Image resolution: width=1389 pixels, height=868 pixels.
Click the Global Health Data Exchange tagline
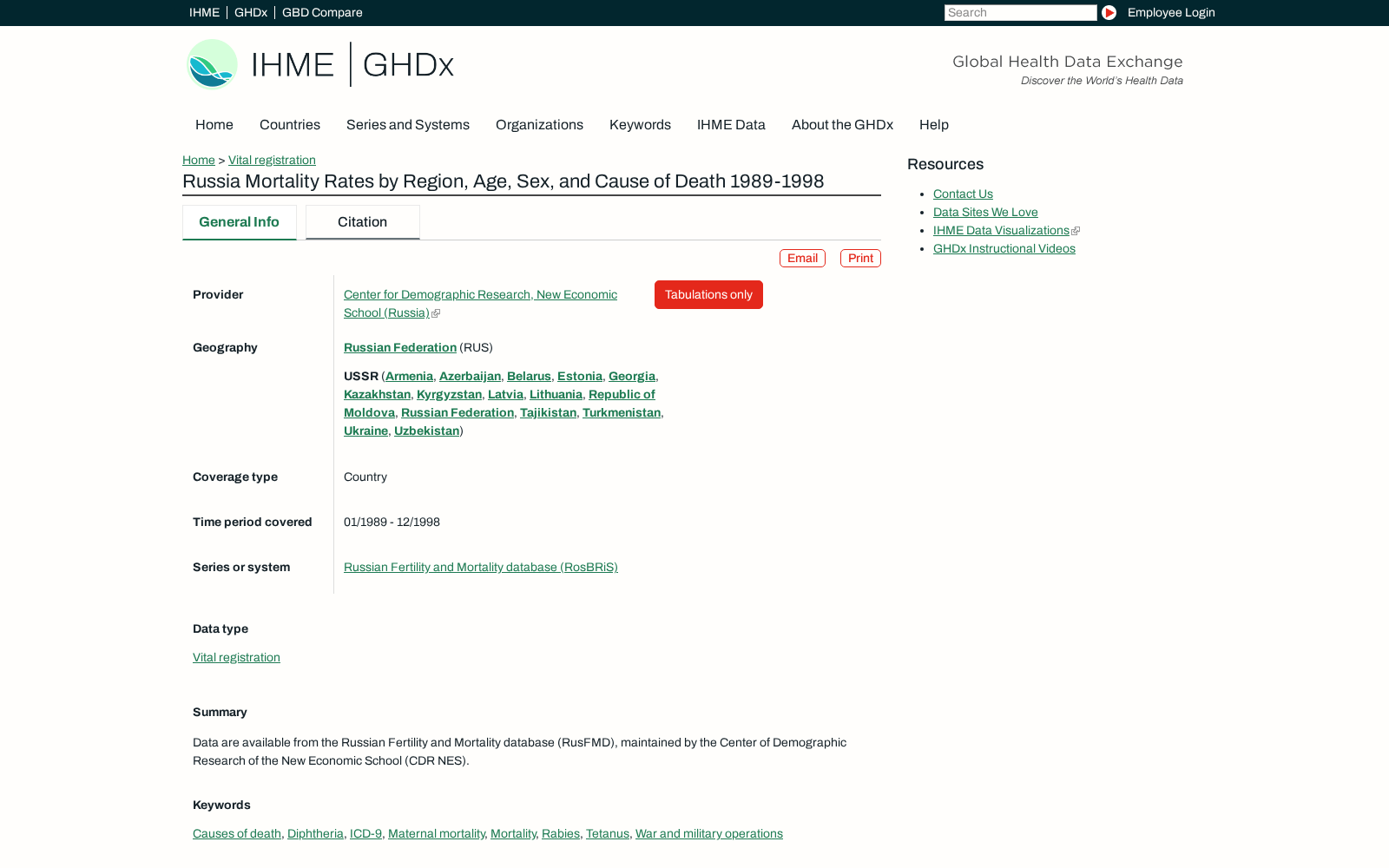[1067, 62]
